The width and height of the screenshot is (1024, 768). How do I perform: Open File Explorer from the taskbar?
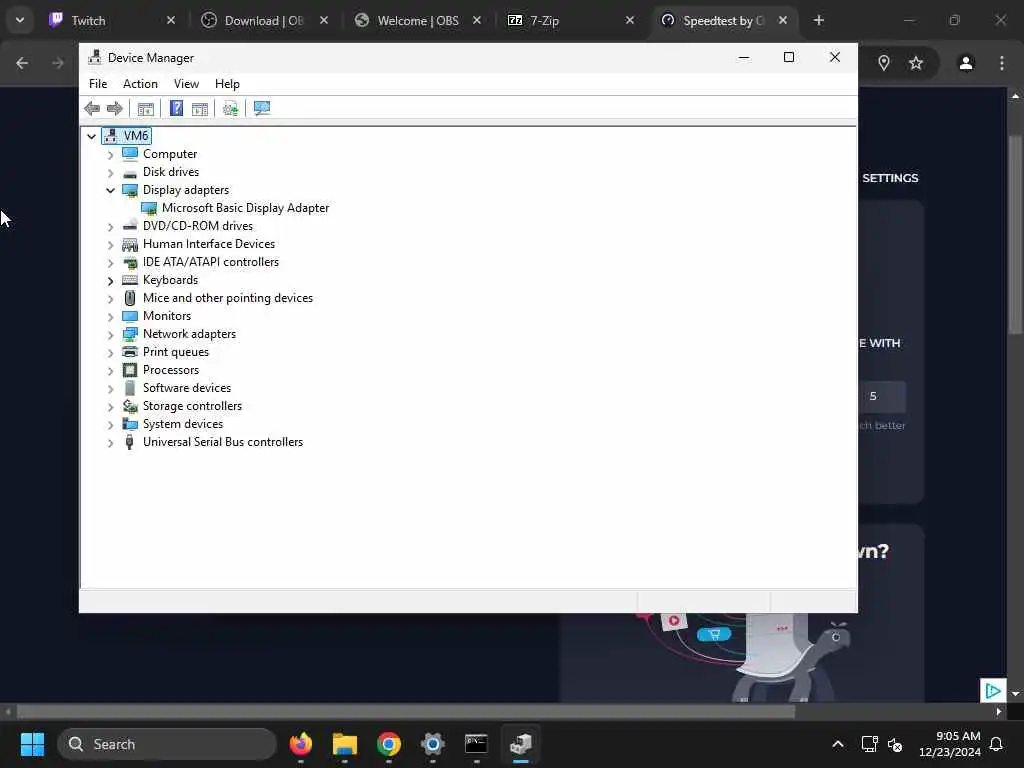point(345,744)
